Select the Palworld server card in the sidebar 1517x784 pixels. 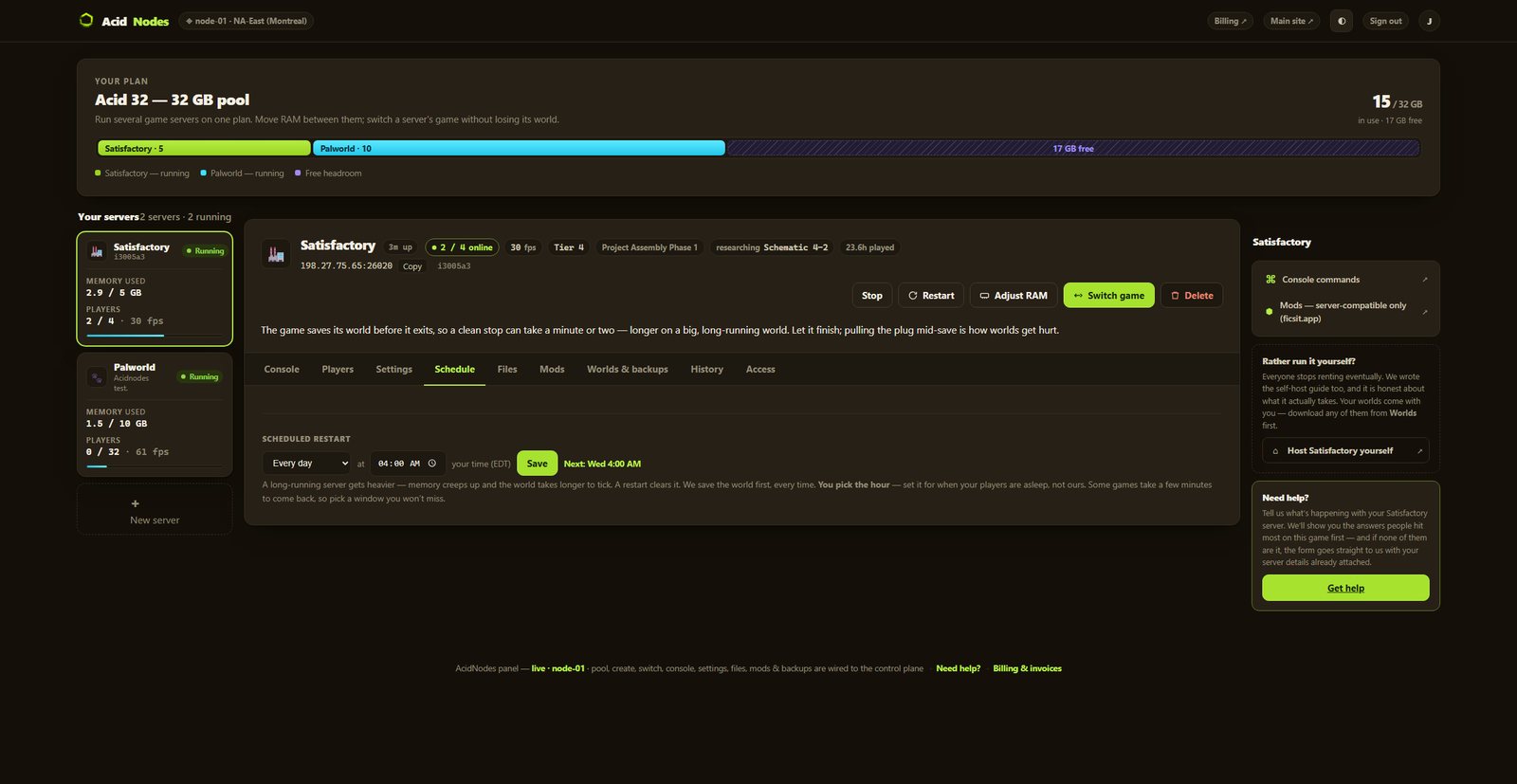click(155, 415)
